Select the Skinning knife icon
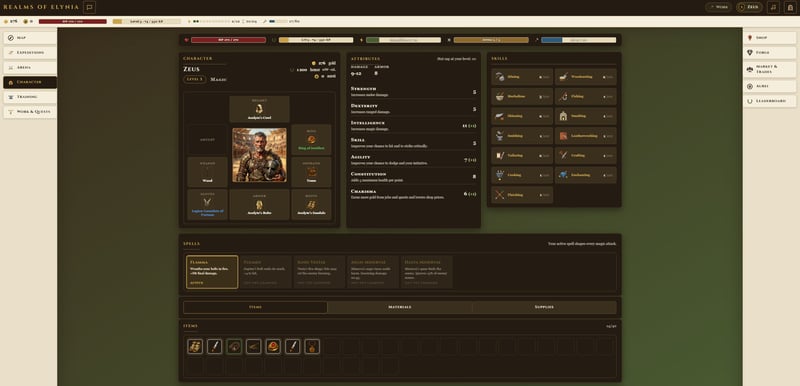The width and height of the screenshot is (800, 386). point(499,116)
